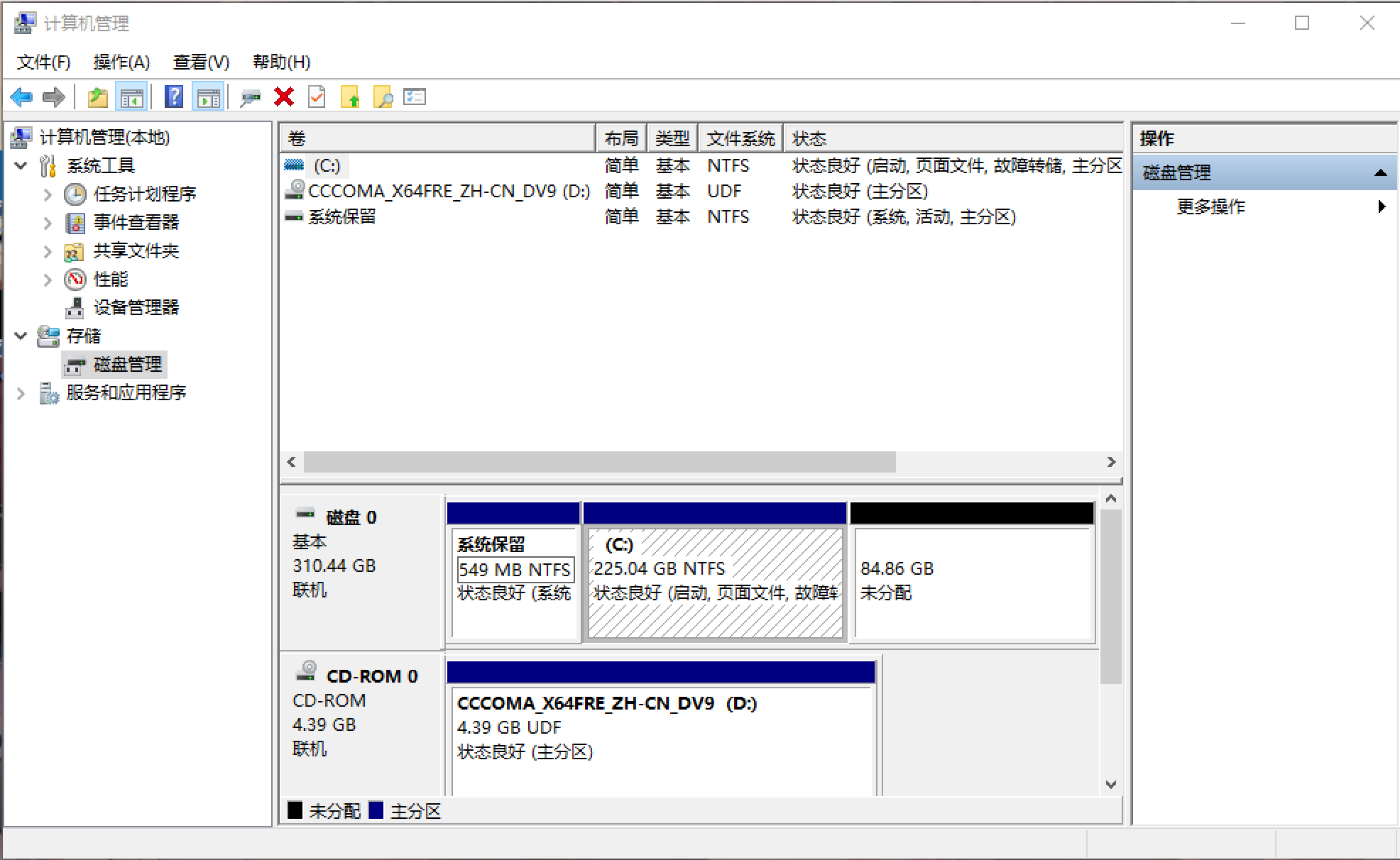Open Device Manager (设备管理器) in tree
This screenshot has height=860, width=1400.
point(136,307)
